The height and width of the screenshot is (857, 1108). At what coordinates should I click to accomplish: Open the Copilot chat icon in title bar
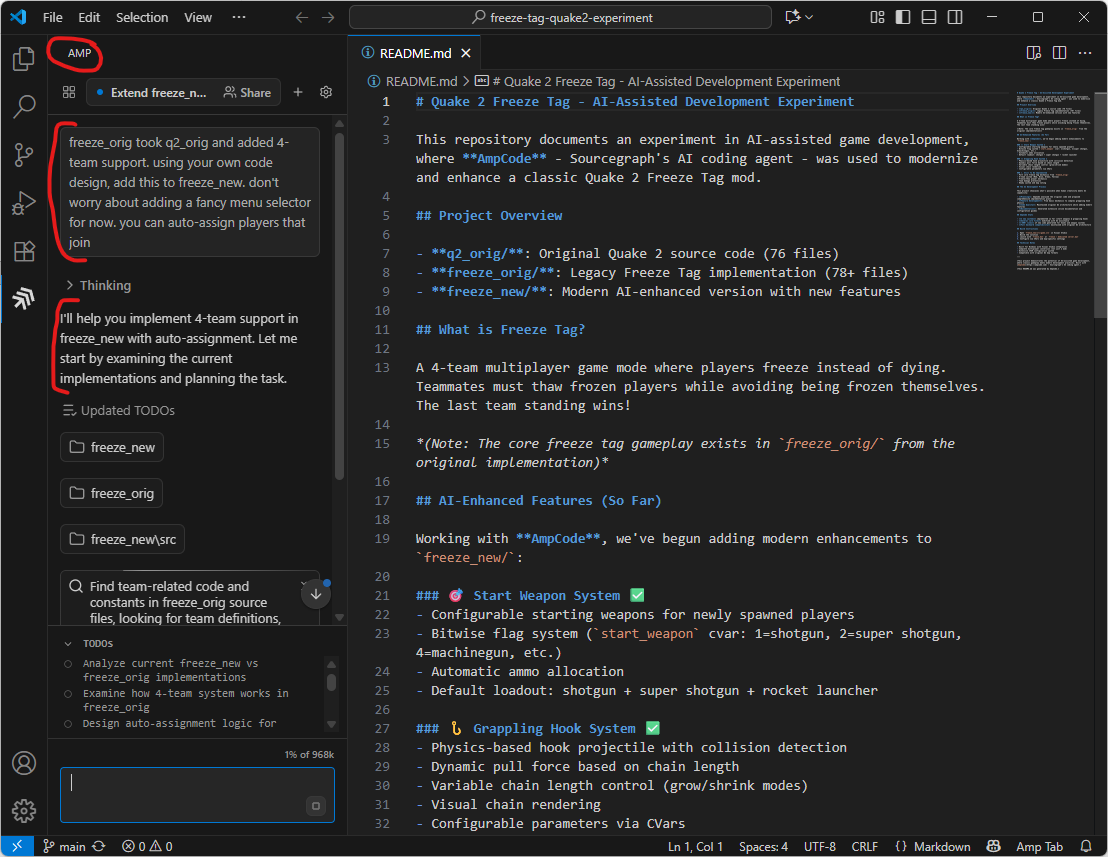coord(793,17)
